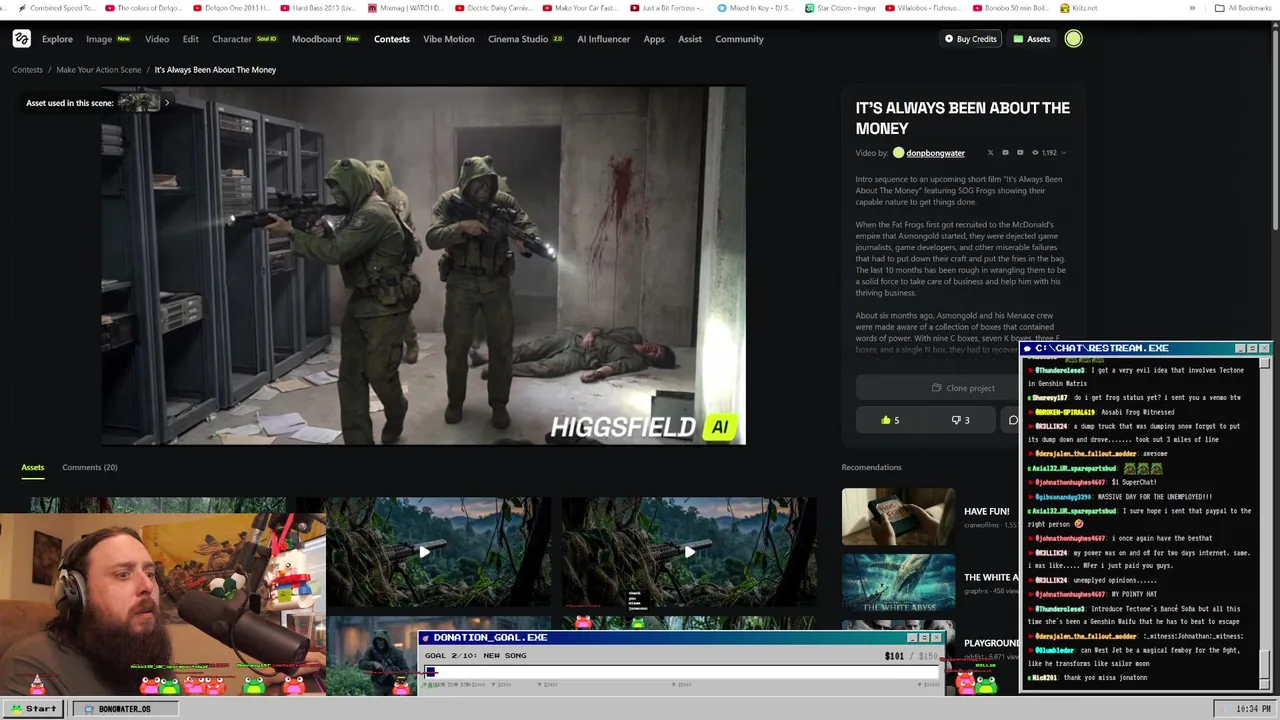Click the donation goal progress bar
Viewport: 1280px width, 720px height.
click(683, 672)
